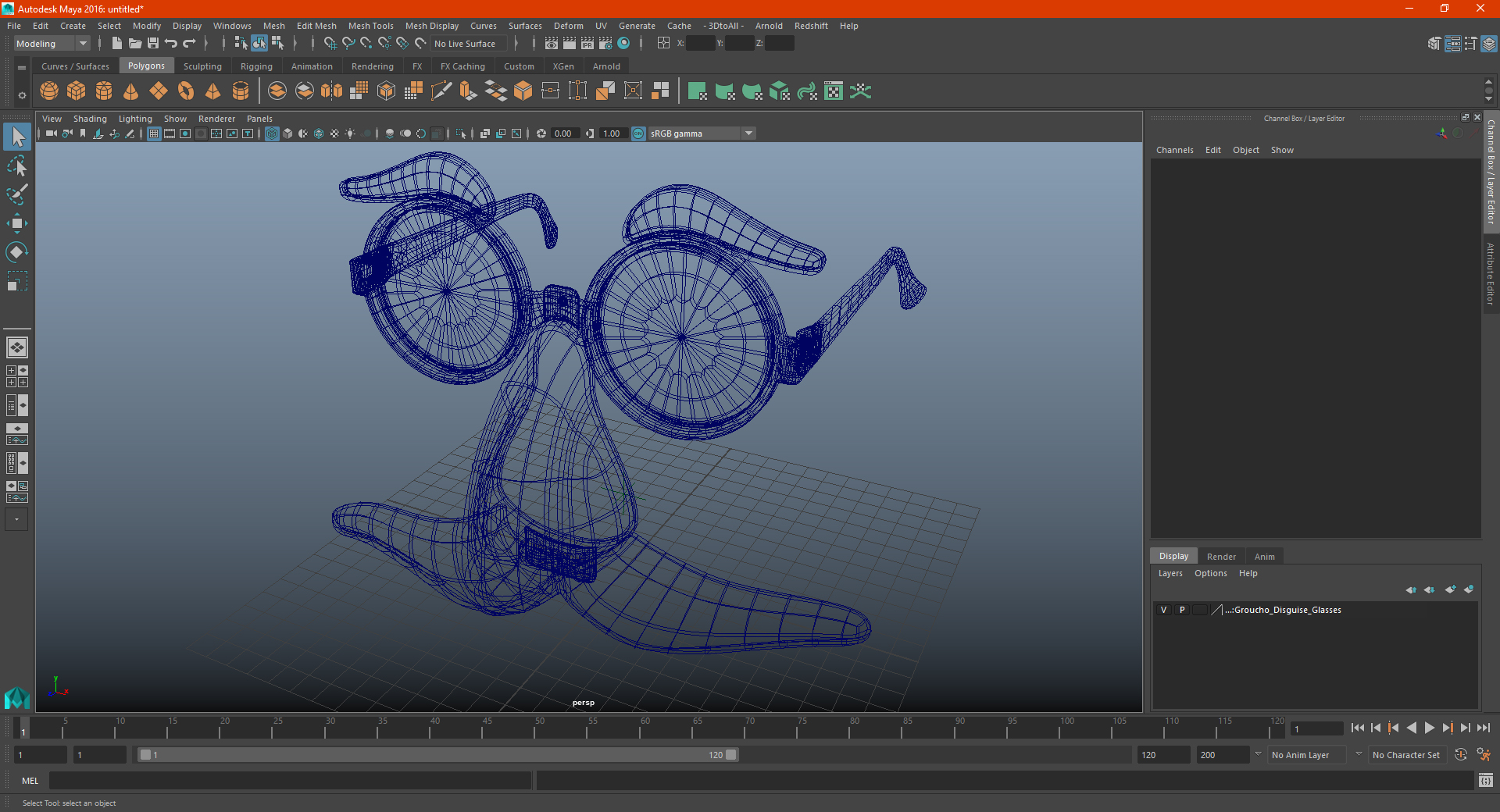
Task: Activate the Scale tool in the toolbox
Action: click(17, 281)
